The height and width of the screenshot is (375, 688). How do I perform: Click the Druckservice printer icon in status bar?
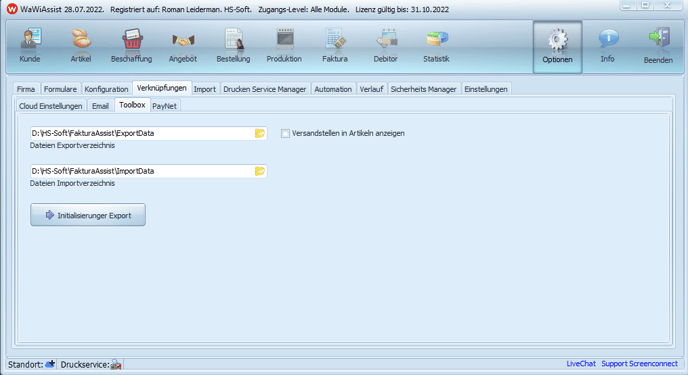click(116, 364)
